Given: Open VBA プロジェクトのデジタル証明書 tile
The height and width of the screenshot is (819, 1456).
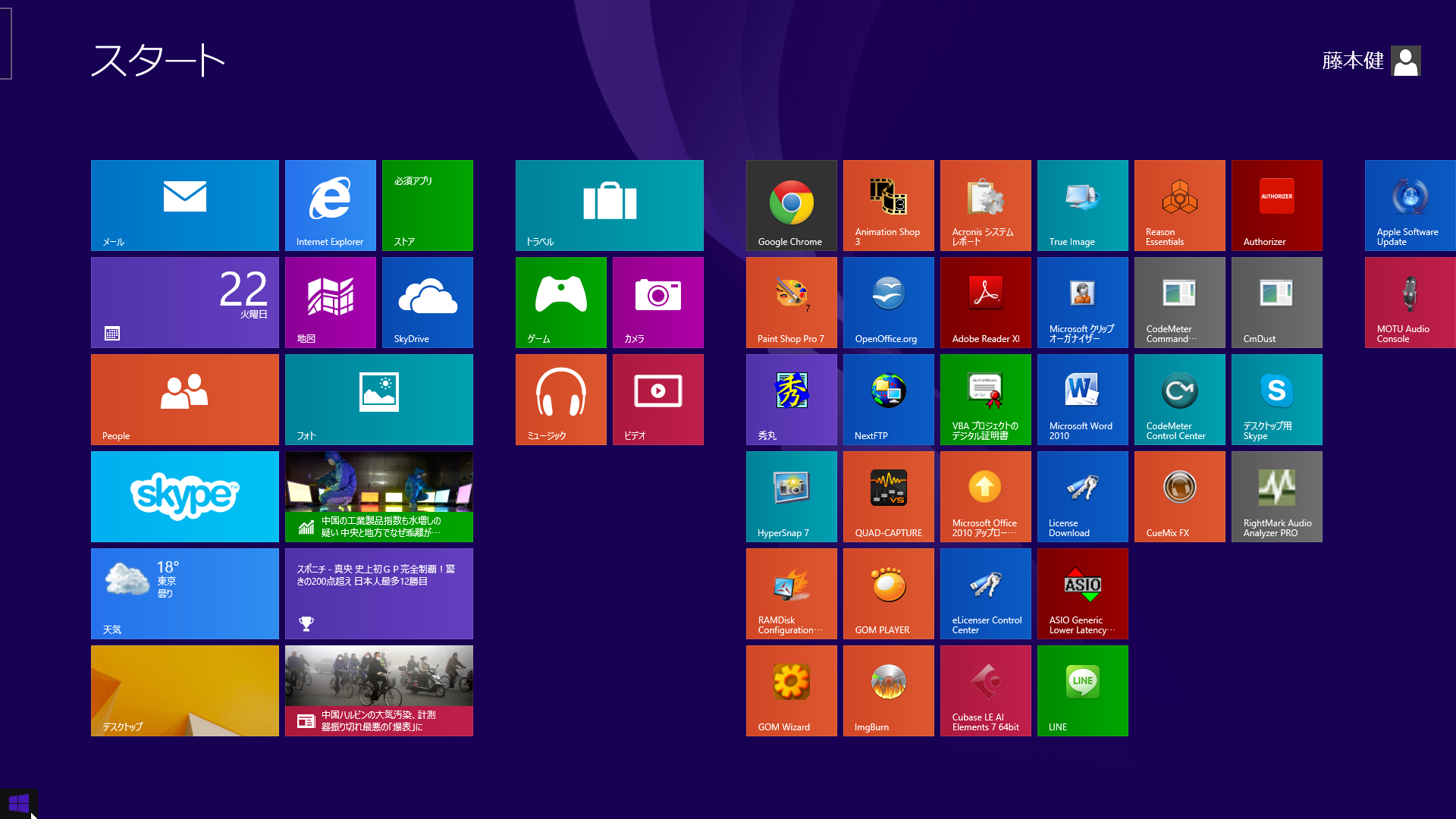Looking at the screenshot, I should (986, 400).
